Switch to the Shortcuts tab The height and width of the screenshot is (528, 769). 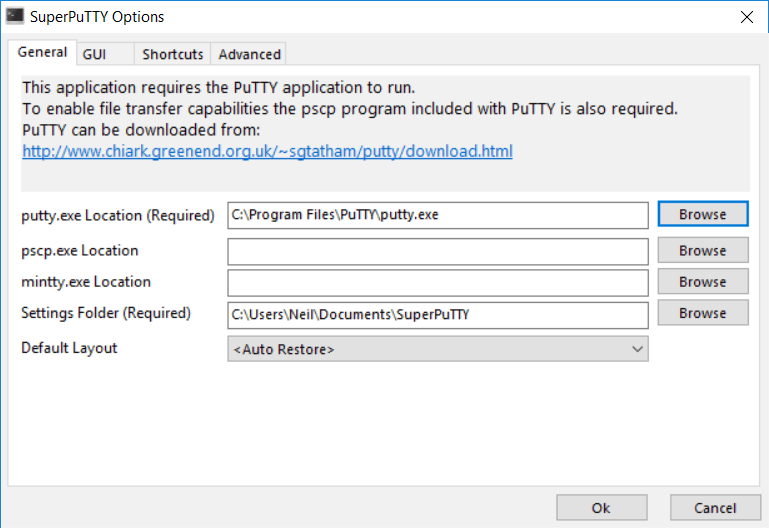click(x=172, y=54)
